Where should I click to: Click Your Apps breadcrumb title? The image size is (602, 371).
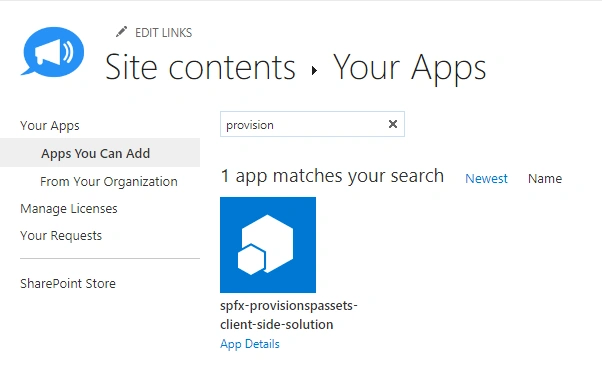(410, 68)
